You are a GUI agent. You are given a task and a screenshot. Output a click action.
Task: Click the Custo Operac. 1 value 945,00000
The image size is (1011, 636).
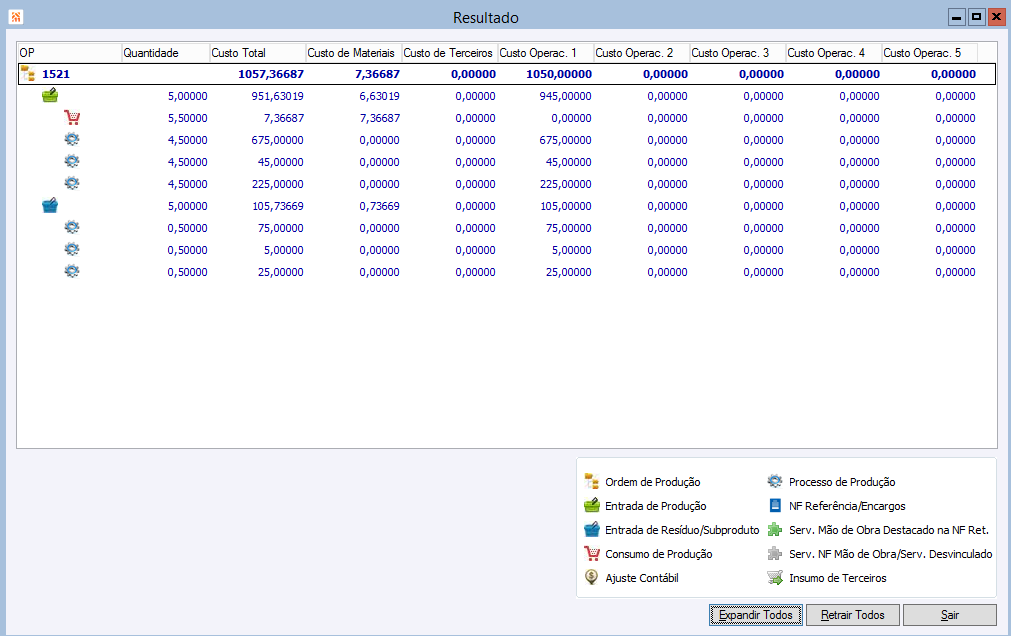[565, 96]
